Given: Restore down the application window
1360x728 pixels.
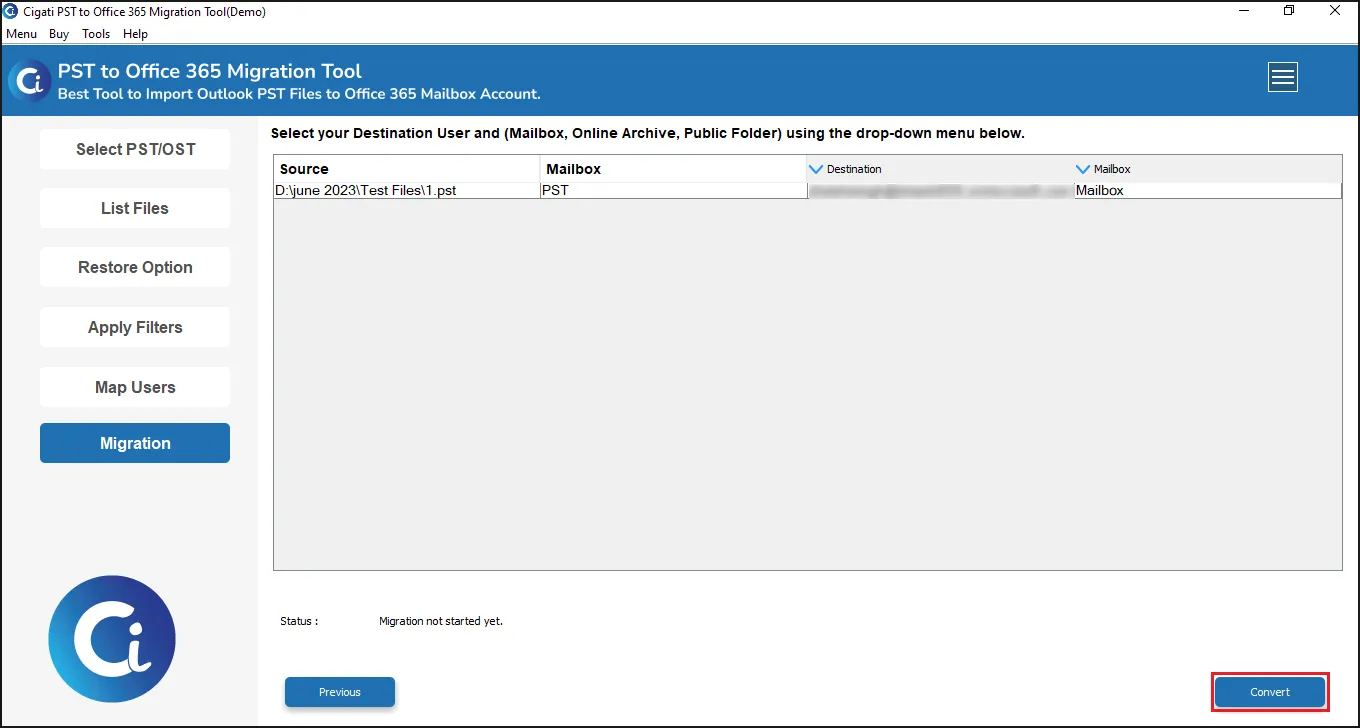Looking at the screenshot, I should pos(1289,11).
